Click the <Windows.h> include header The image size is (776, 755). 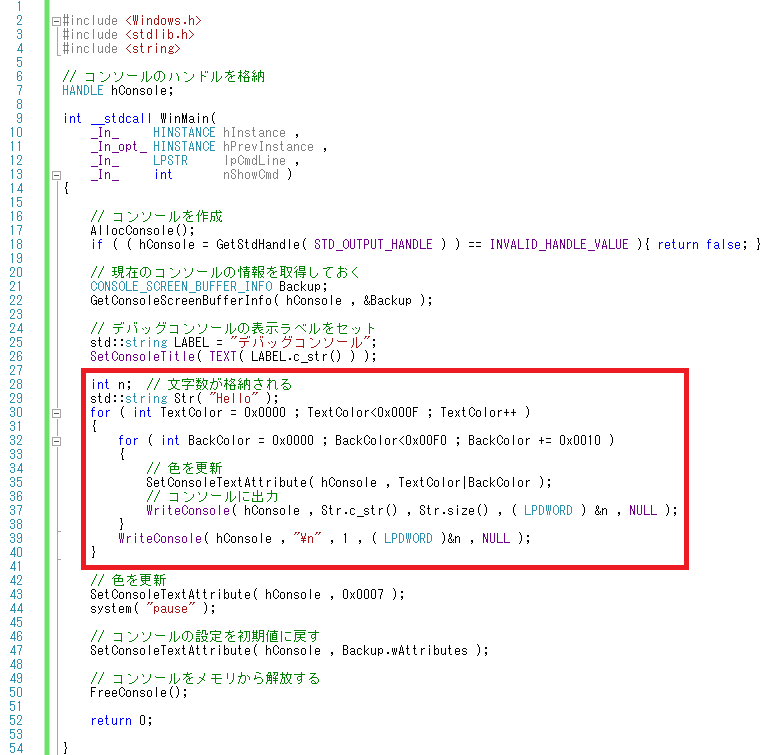[163, 21]
